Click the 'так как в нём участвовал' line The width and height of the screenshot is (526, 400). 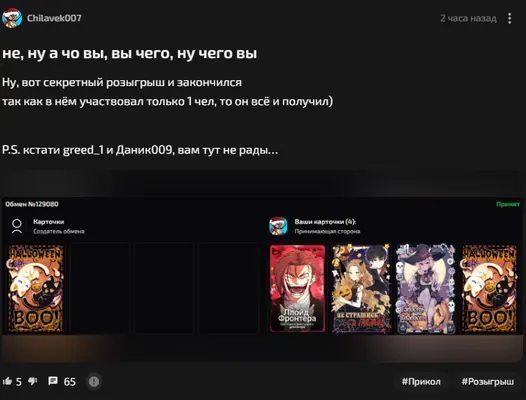tap(167, 101)
